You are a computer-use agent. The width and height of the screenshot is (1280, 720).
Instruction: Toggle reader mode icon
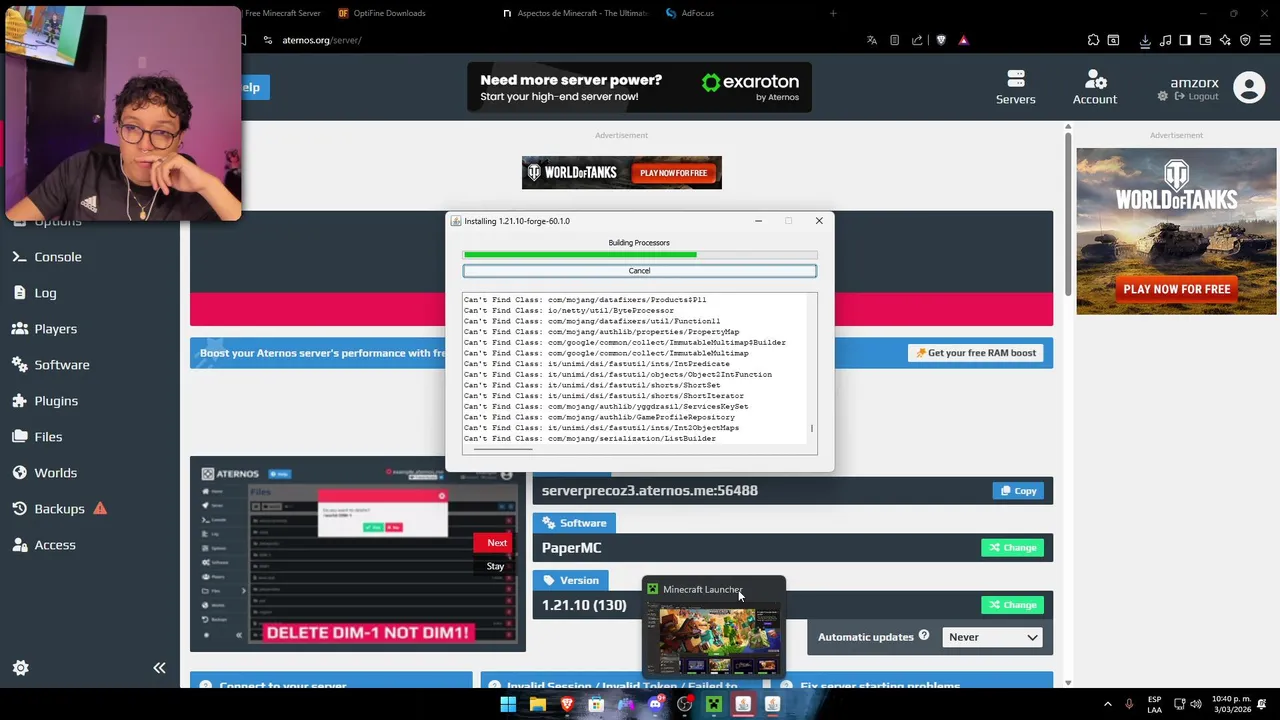click(894, 40)
